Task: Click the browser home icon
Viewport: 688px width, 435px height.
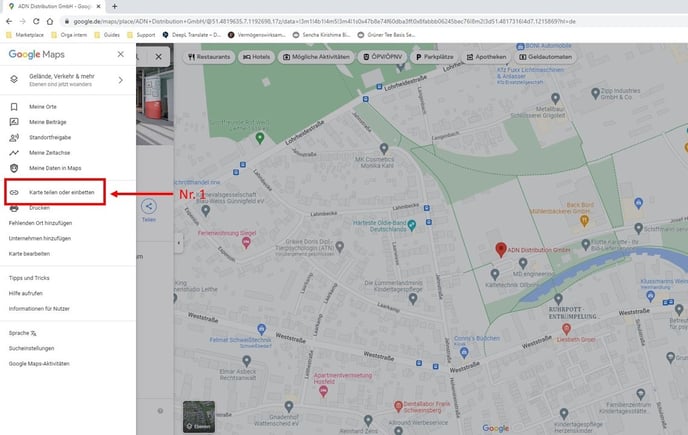Action: click(x=50, y=21)
